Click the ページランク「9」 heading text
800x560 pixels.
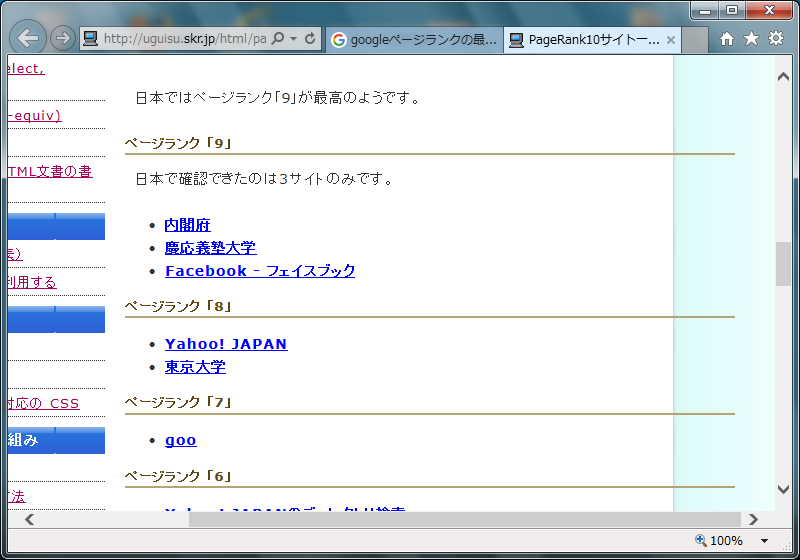click(x=178, y=143)
